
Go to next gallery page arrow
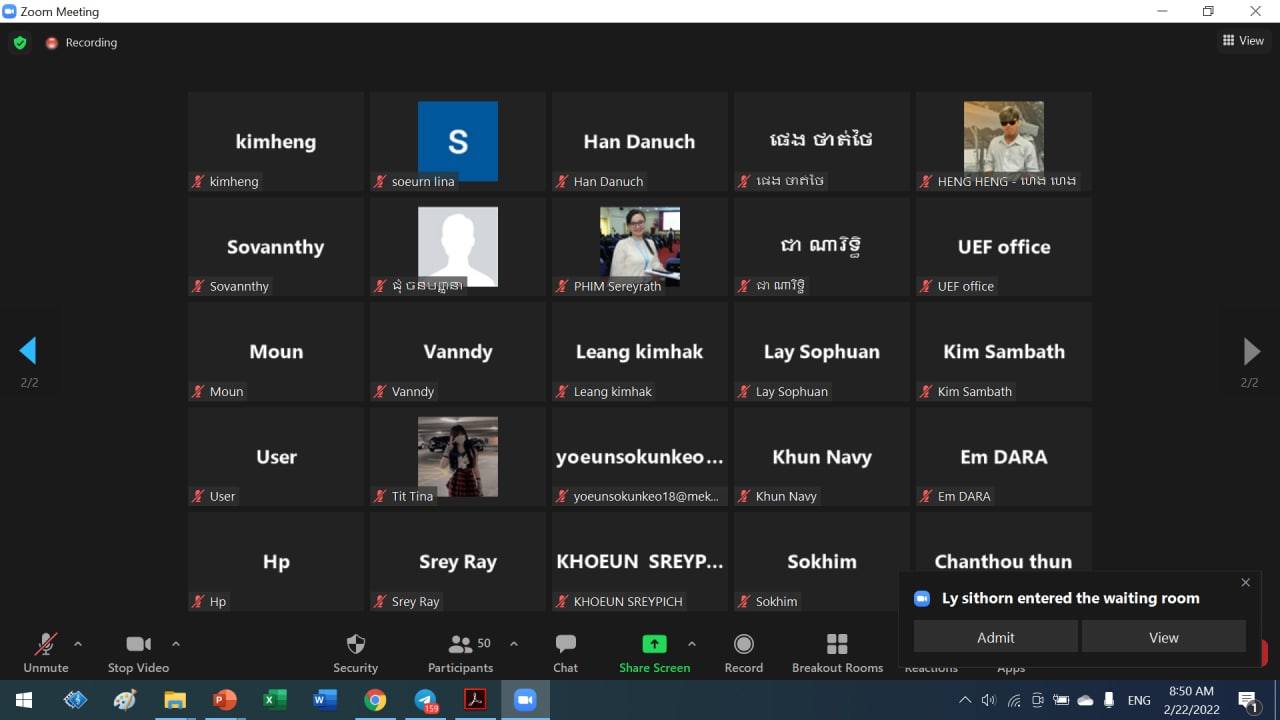click(1250, 351)
